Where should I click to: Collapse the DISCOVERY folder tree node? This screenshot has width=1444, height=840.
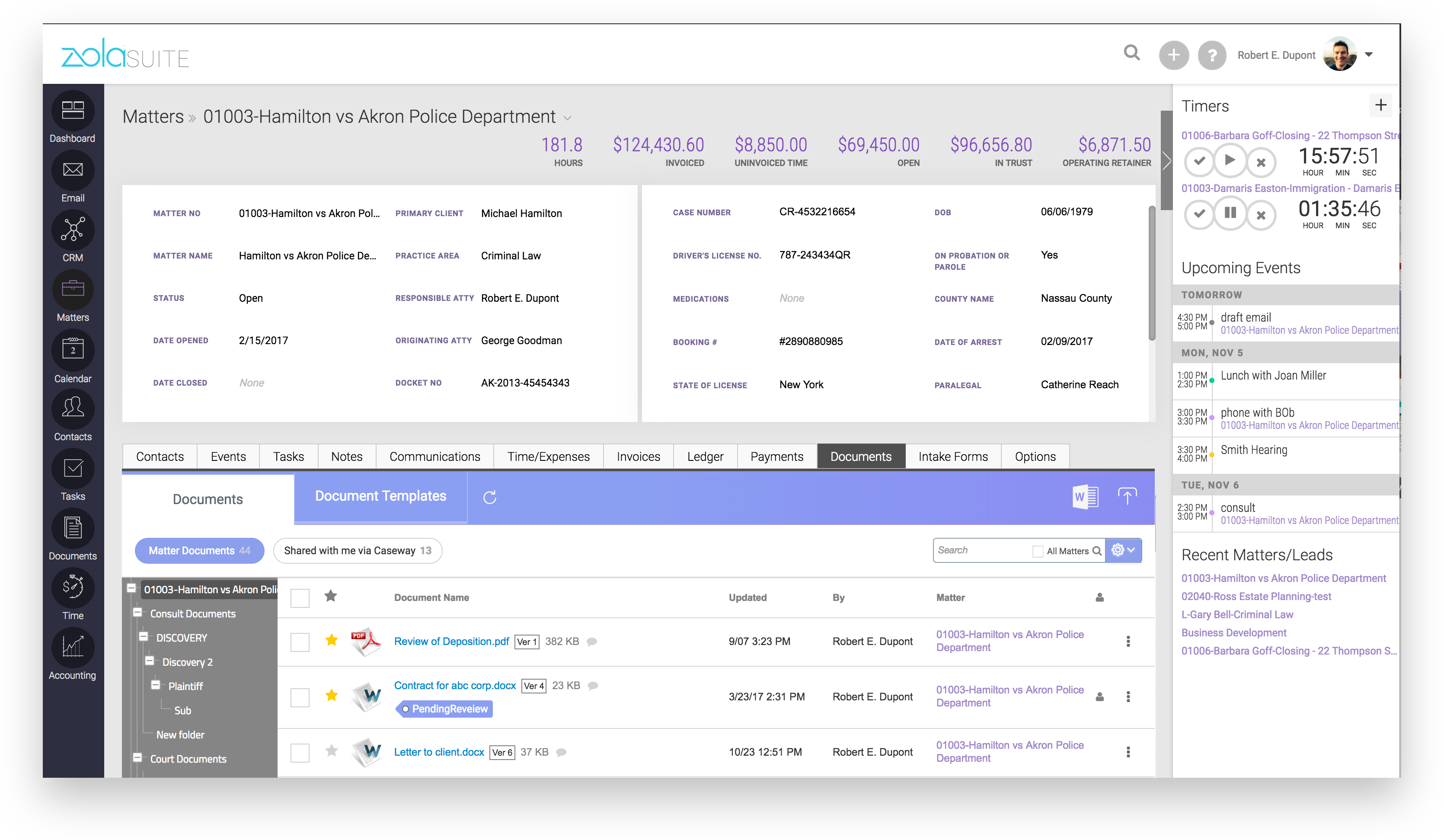(143, 636)
